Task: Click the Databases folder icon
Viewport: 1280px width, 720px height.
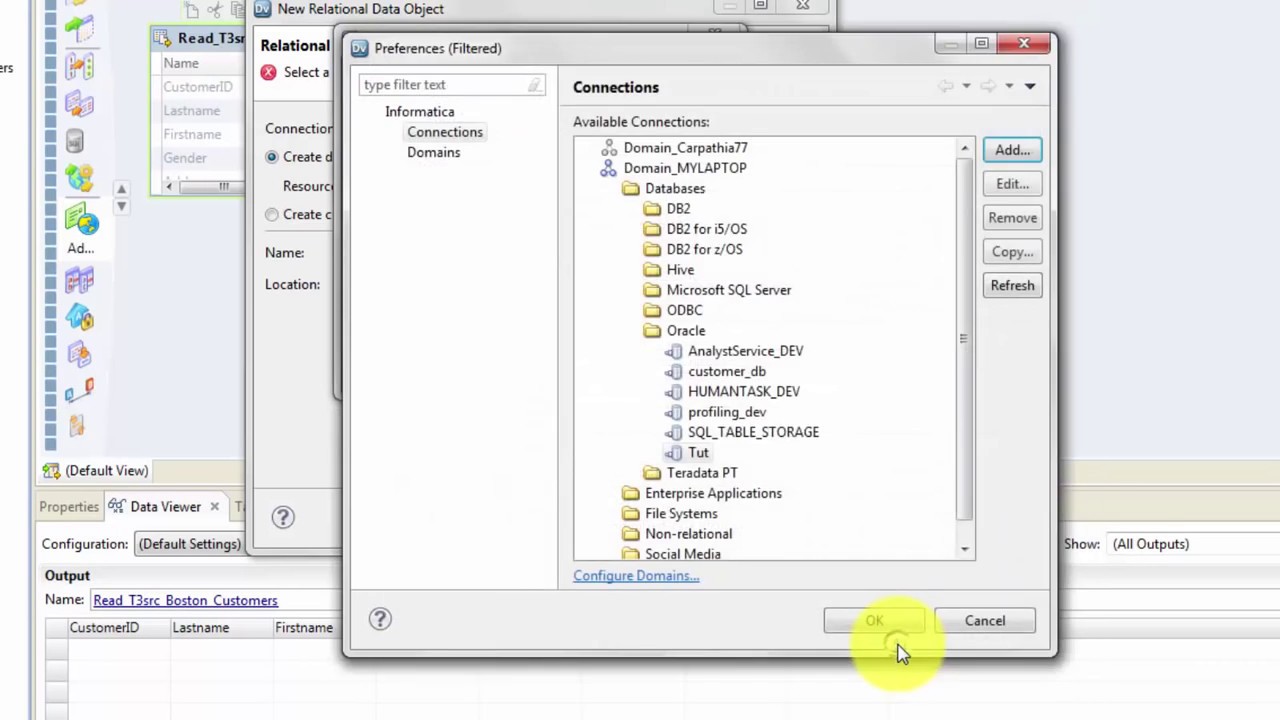Action: (630, 189)
